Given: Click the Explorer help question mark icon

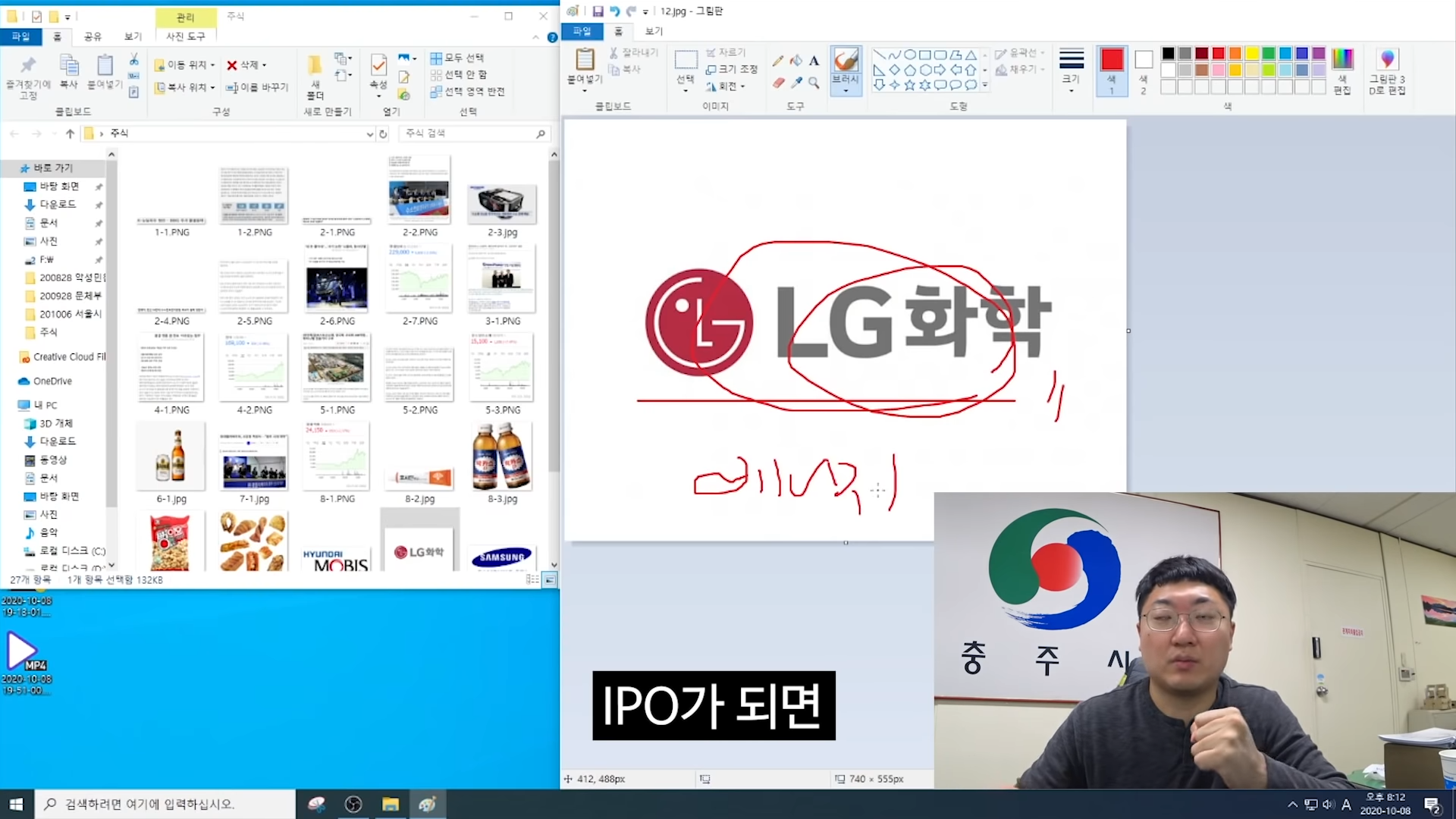Looking at the screenshot, I should pos(552,37).
